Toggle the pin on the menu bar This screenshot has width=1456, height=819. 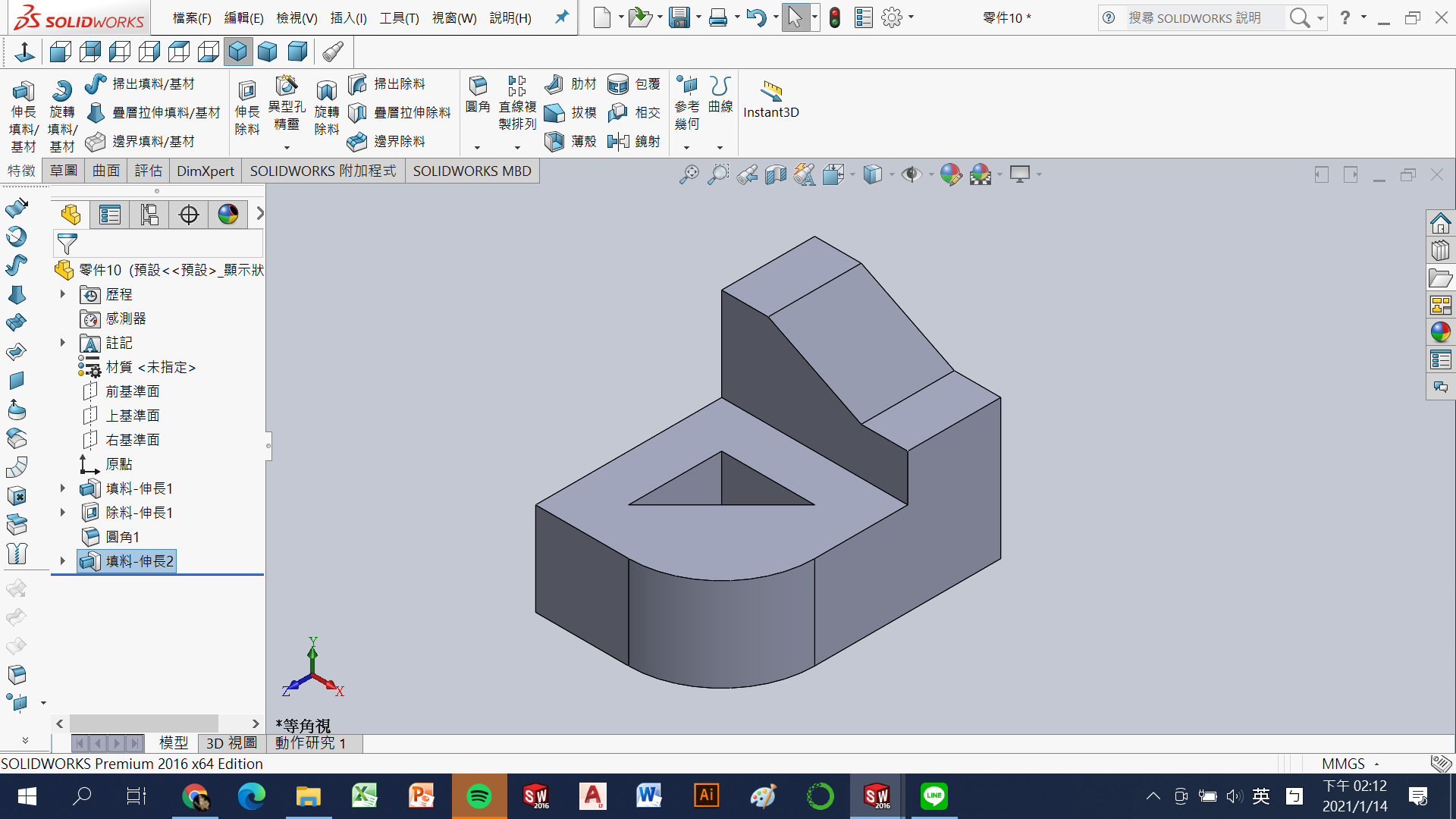pyautogui.click(x=561, y=17)
